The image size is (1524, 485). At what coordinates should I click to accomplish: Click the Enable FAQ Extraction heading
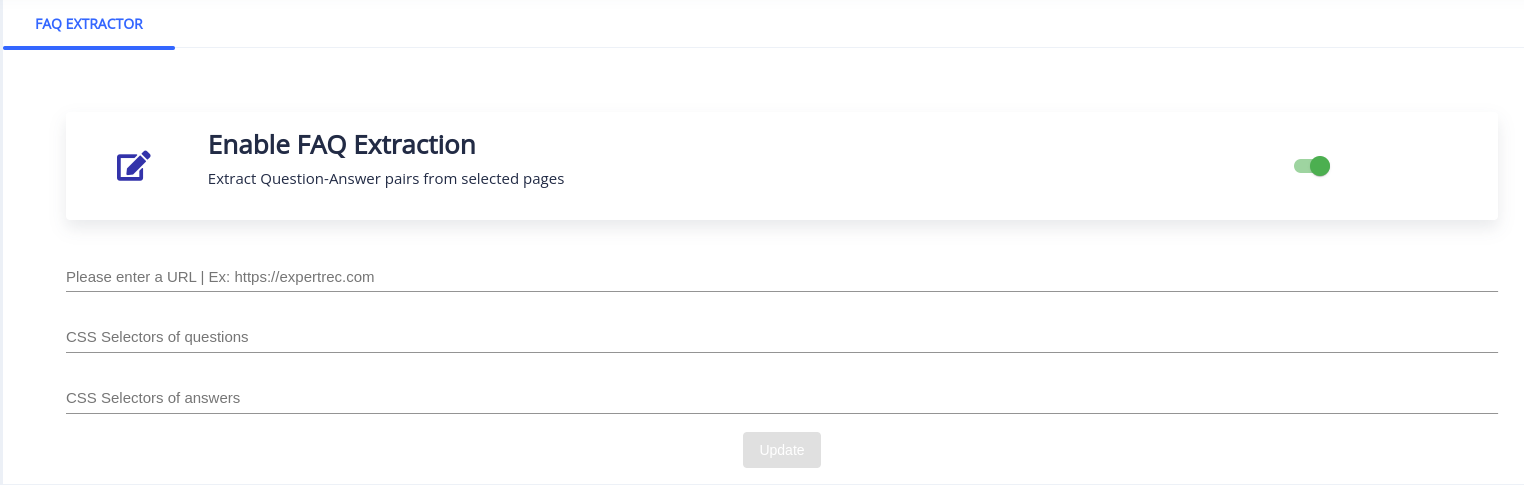342,145
